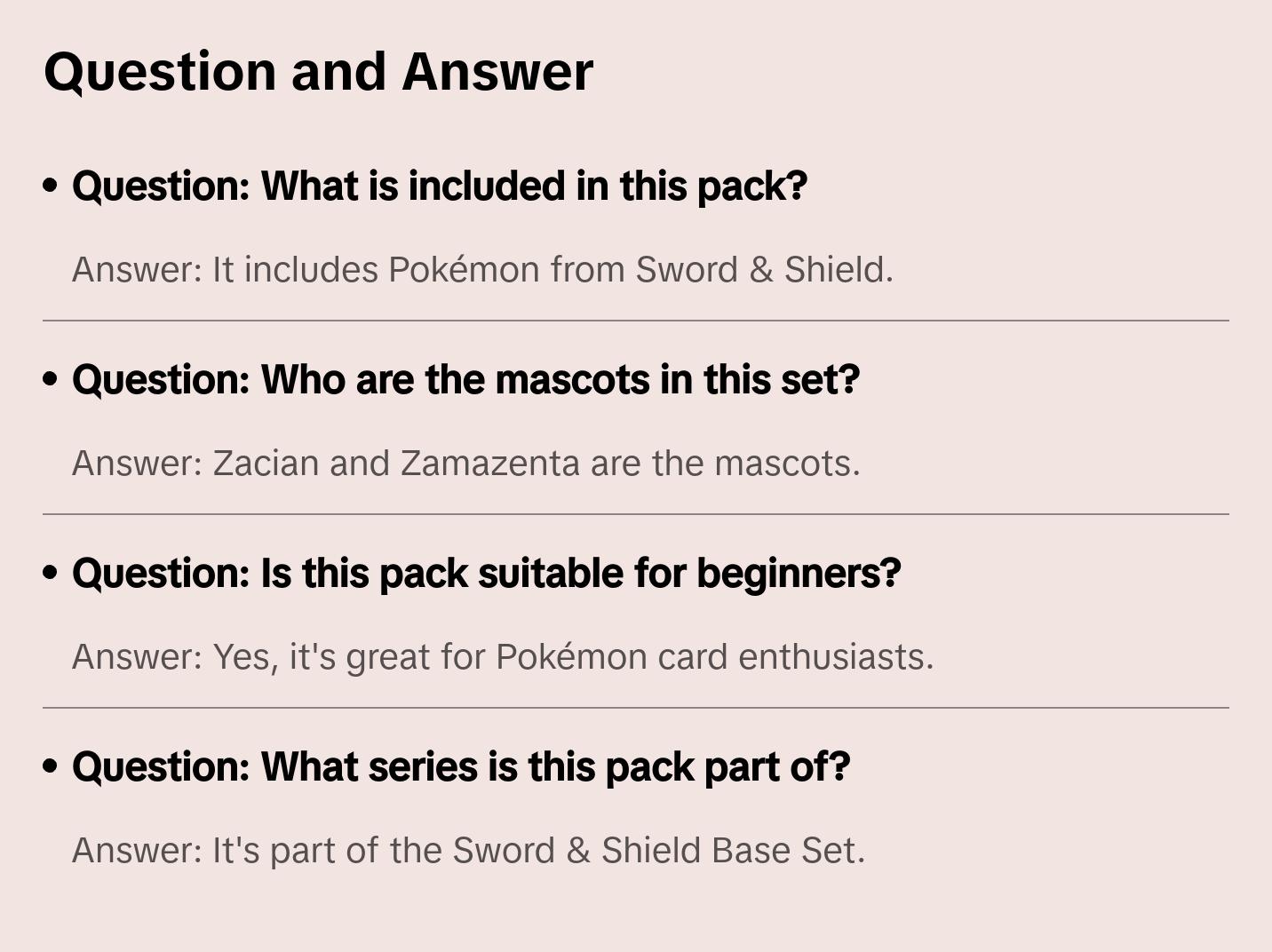This screenshot has width=1272, height=952.
Task: Click the word "enthusiasts" in the answer
Action: pyautogui.click(x=836, y=657)
